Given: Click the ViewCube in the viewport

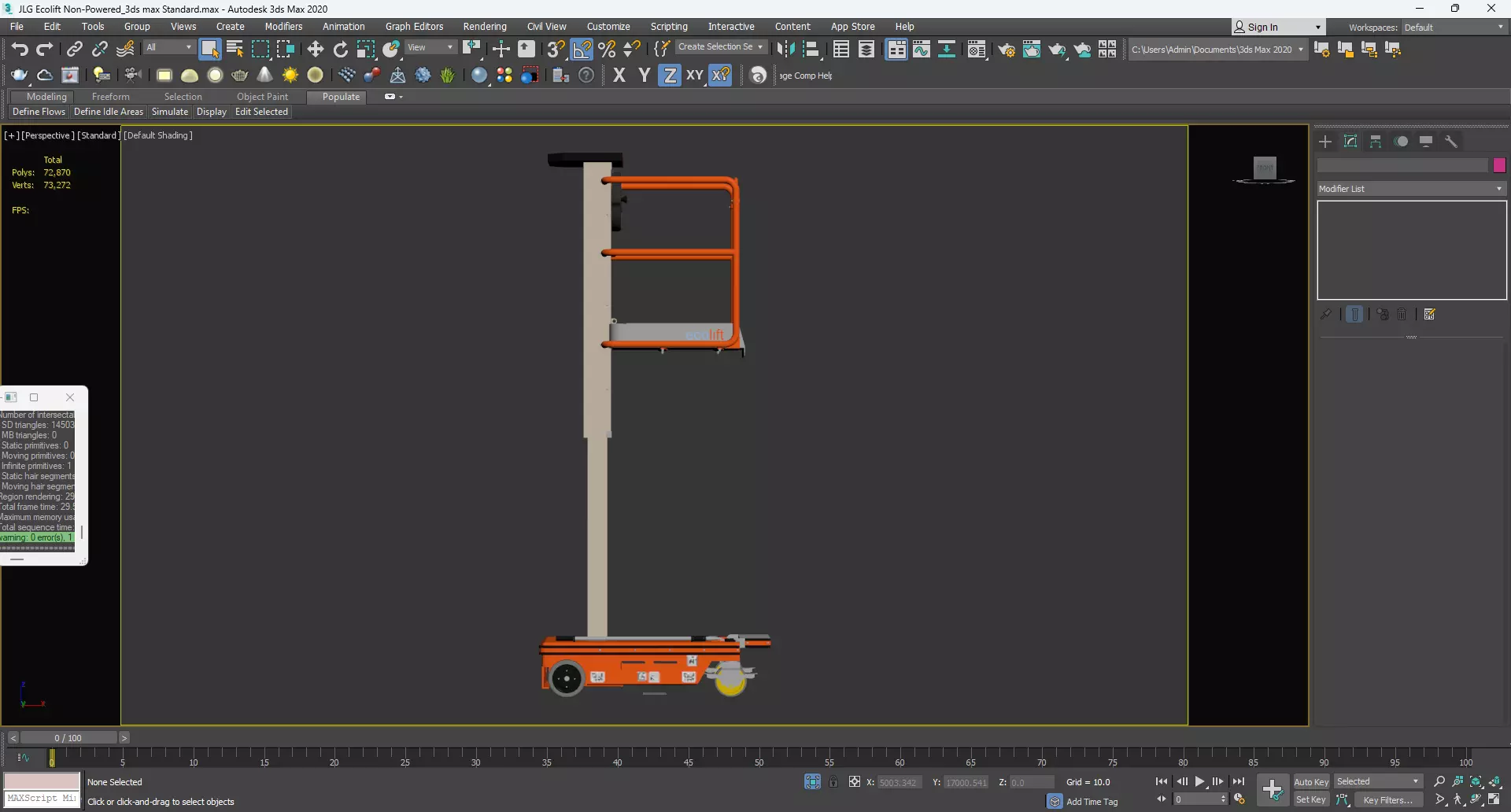Looking at the screenshot, I should pyautogui.click(x=1264, y=168).
